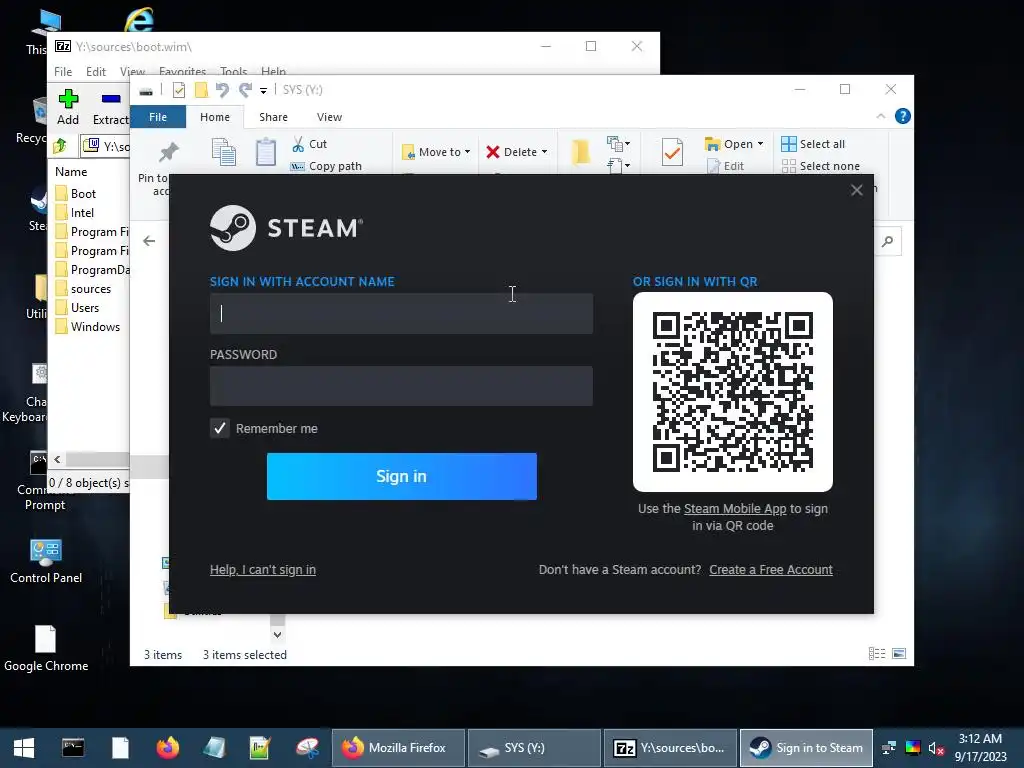Click the Undo icon in Explorer title bar
Viewport: 1024px width, 768px height.
(x=222, y=90)
